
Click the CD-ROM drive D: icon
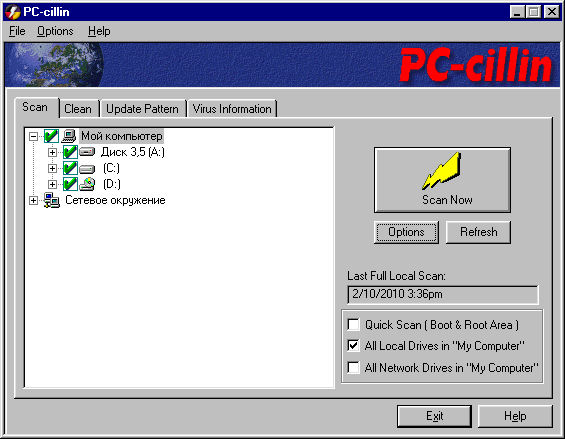[87, 184]
